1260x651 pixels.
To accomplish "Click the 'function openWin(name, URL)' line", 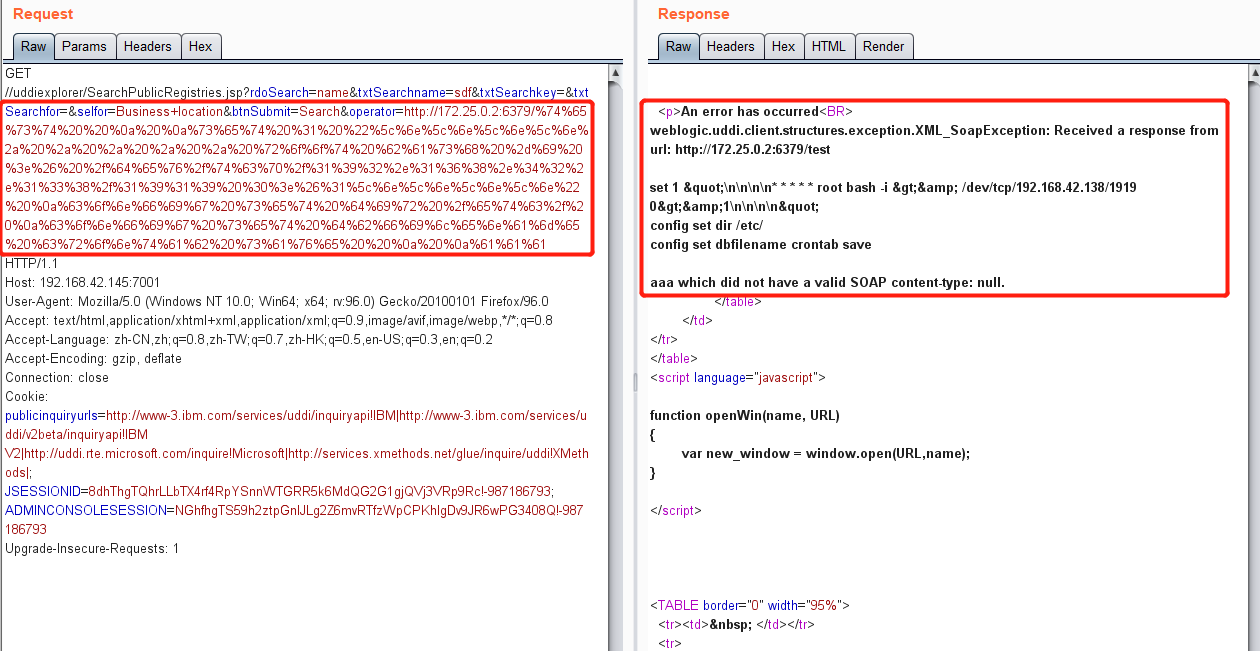I will (745, 416).
